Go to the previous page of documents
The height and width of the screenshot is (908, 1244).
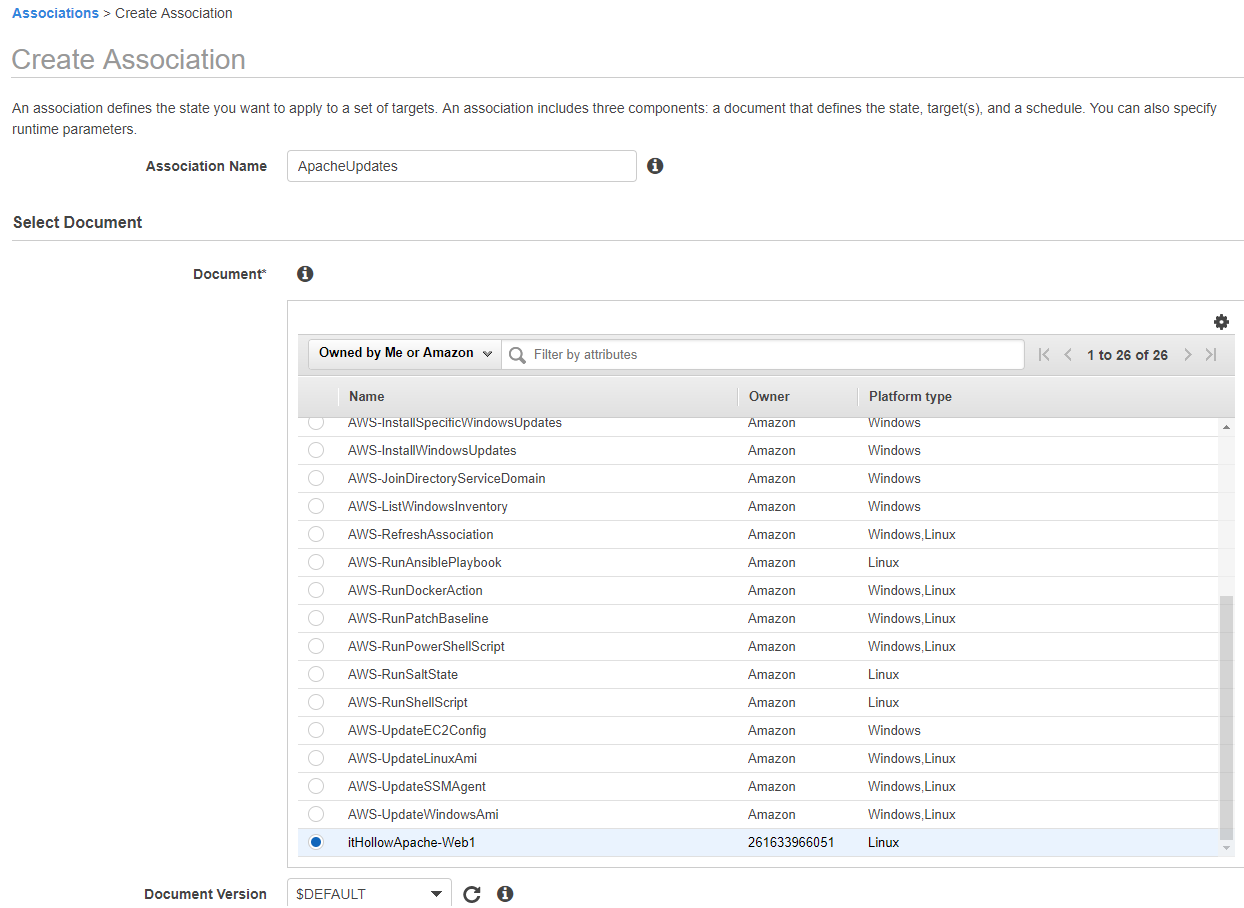[1068, 355]
